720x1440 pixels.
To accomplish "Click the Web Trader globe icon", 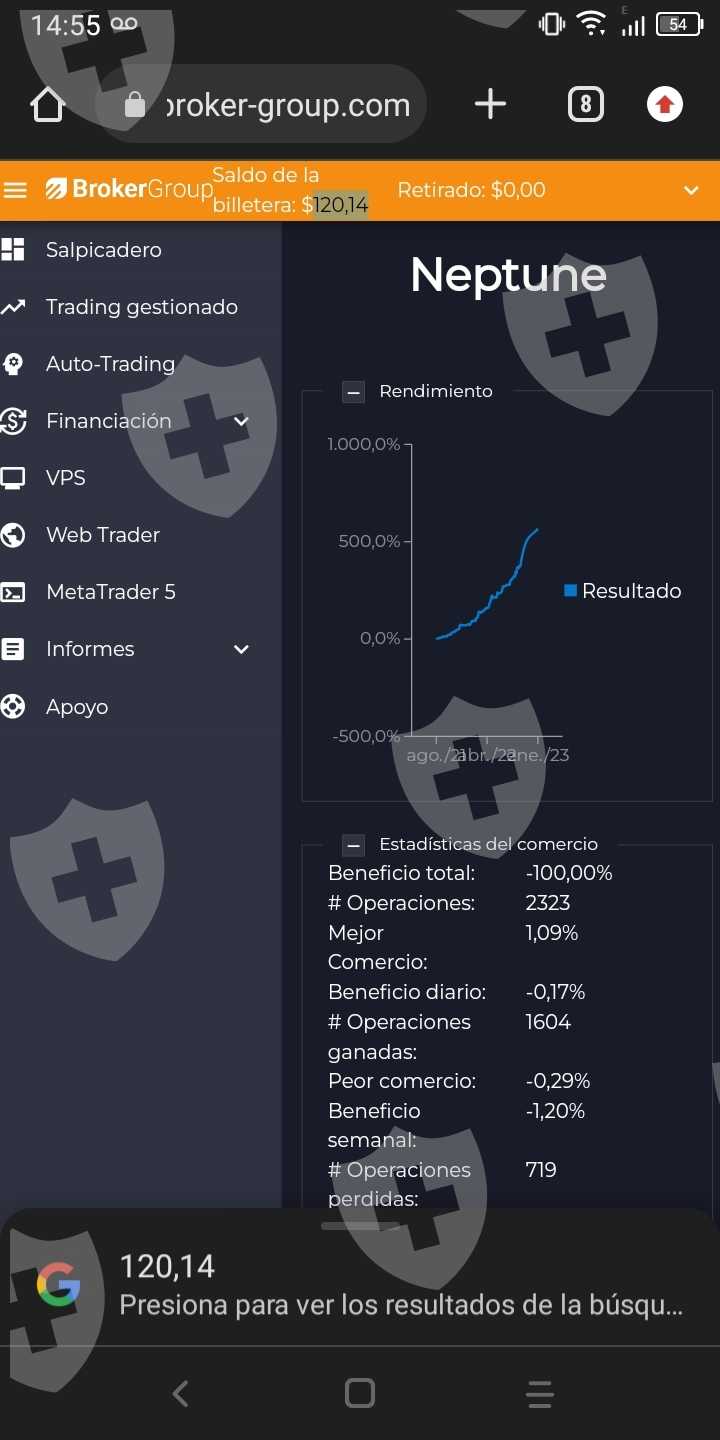I will (x=13, y=535).
